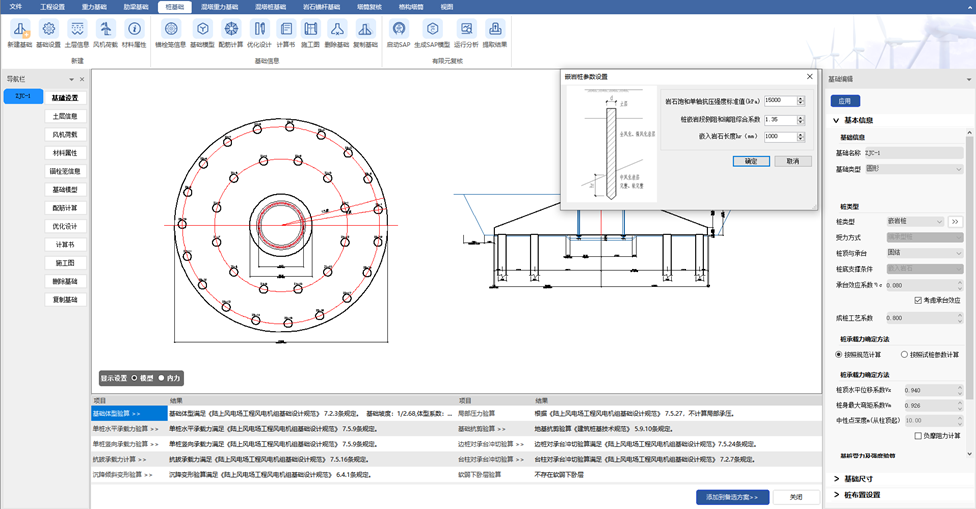Open the 文件 file menu
976x509 pixels.
point(15,6)
